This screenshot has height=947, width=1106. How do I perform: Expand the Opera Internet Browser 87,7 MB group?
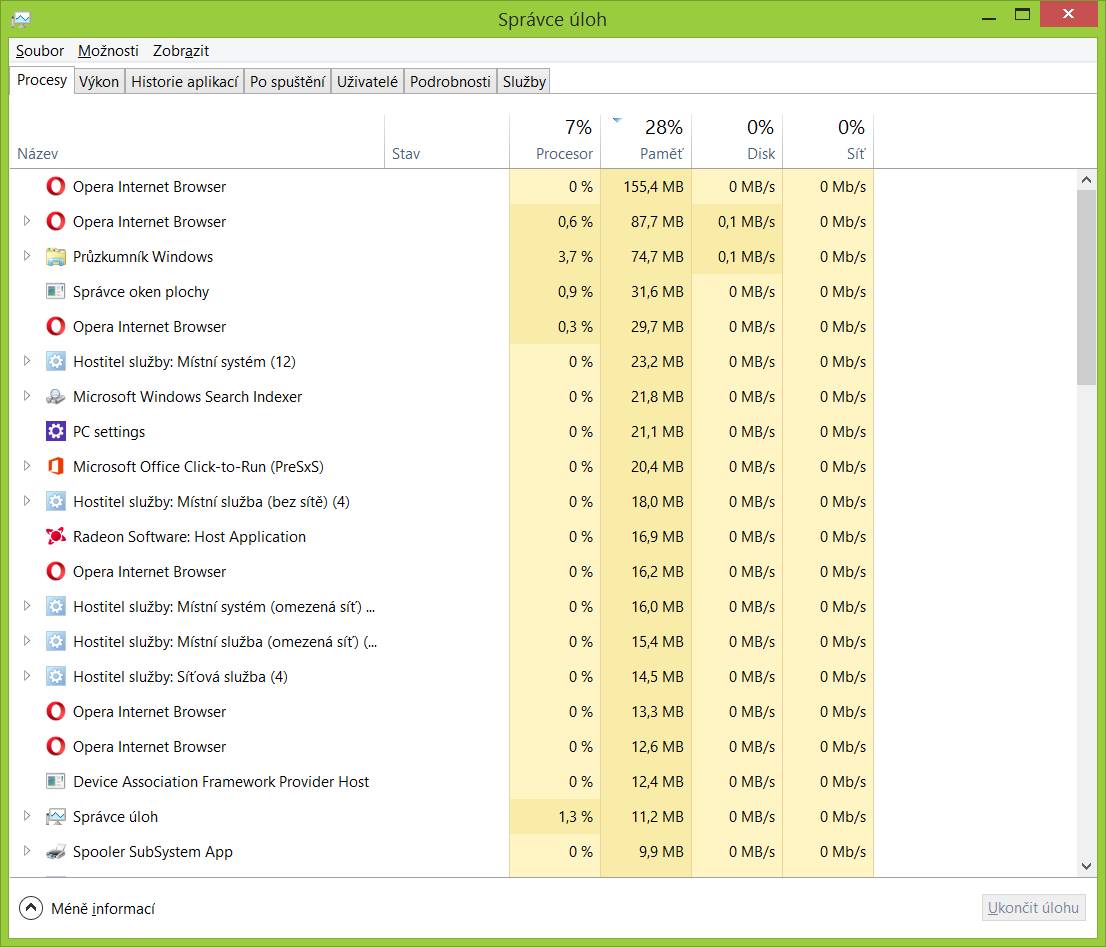click(x=27, y=221)
